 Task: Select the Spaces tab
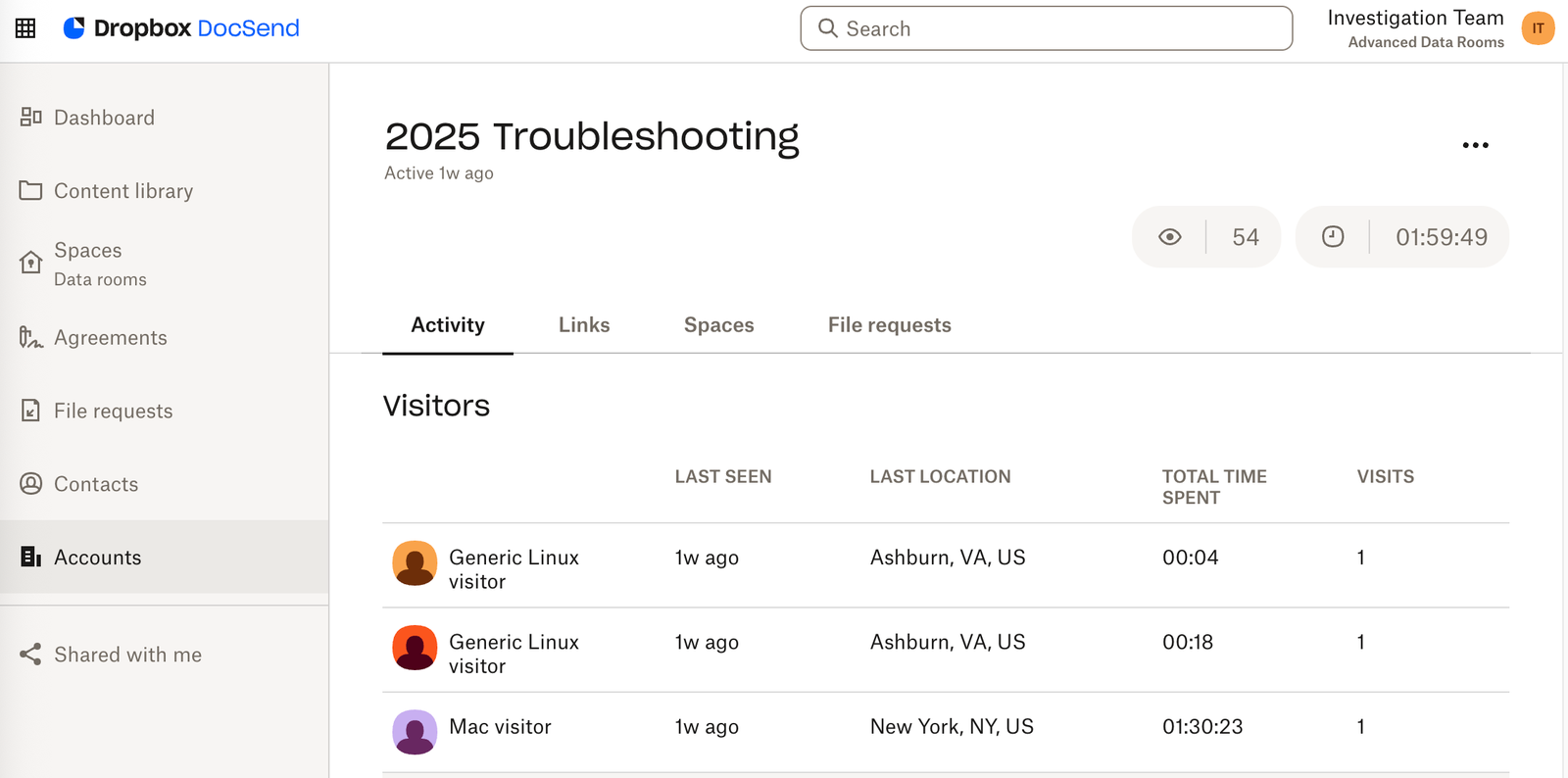click(x=718, y=325)
